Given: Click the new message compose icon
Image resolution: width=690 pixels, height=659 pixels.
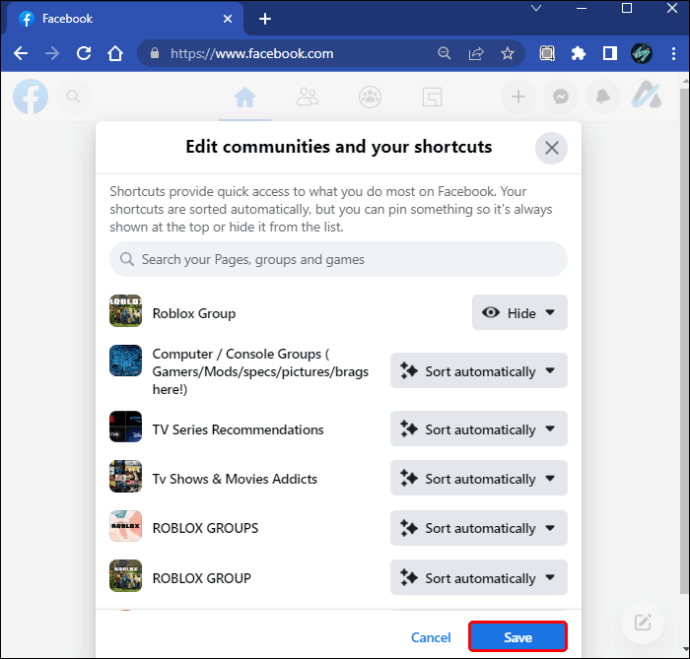Looking at the screenshot, I should 642,622.
